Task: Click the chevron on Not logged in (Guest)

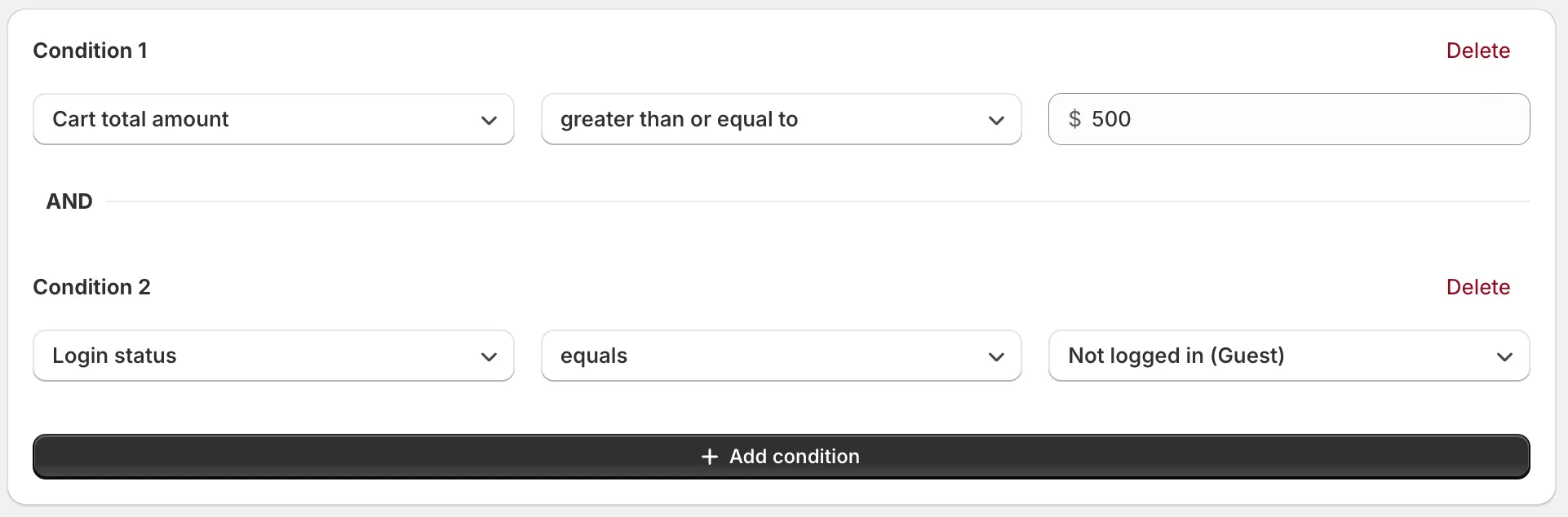Action: coord(1505,356)
